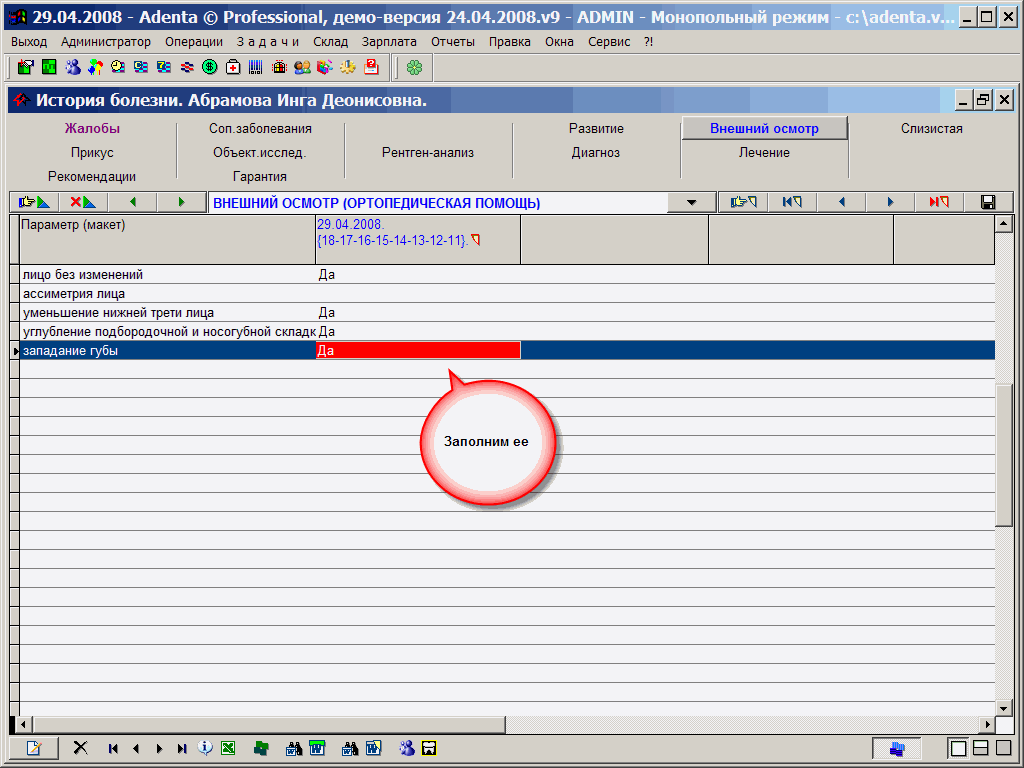Open the ВНЕШНИЙ ОСМОТР template dropdown

(692, 203)
